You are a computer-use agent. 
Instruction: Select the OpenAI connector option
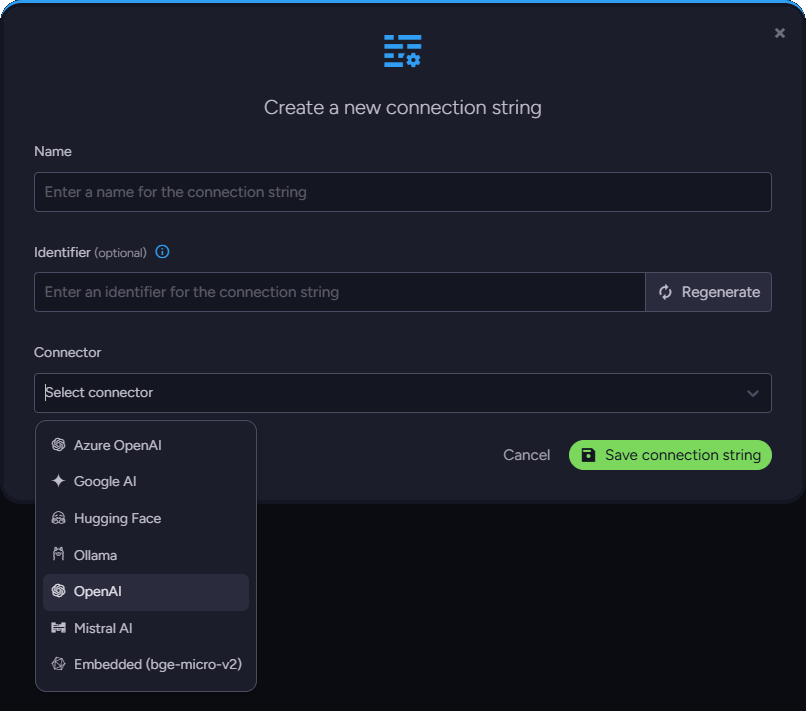pyautogui.click(x=146, y=592)
